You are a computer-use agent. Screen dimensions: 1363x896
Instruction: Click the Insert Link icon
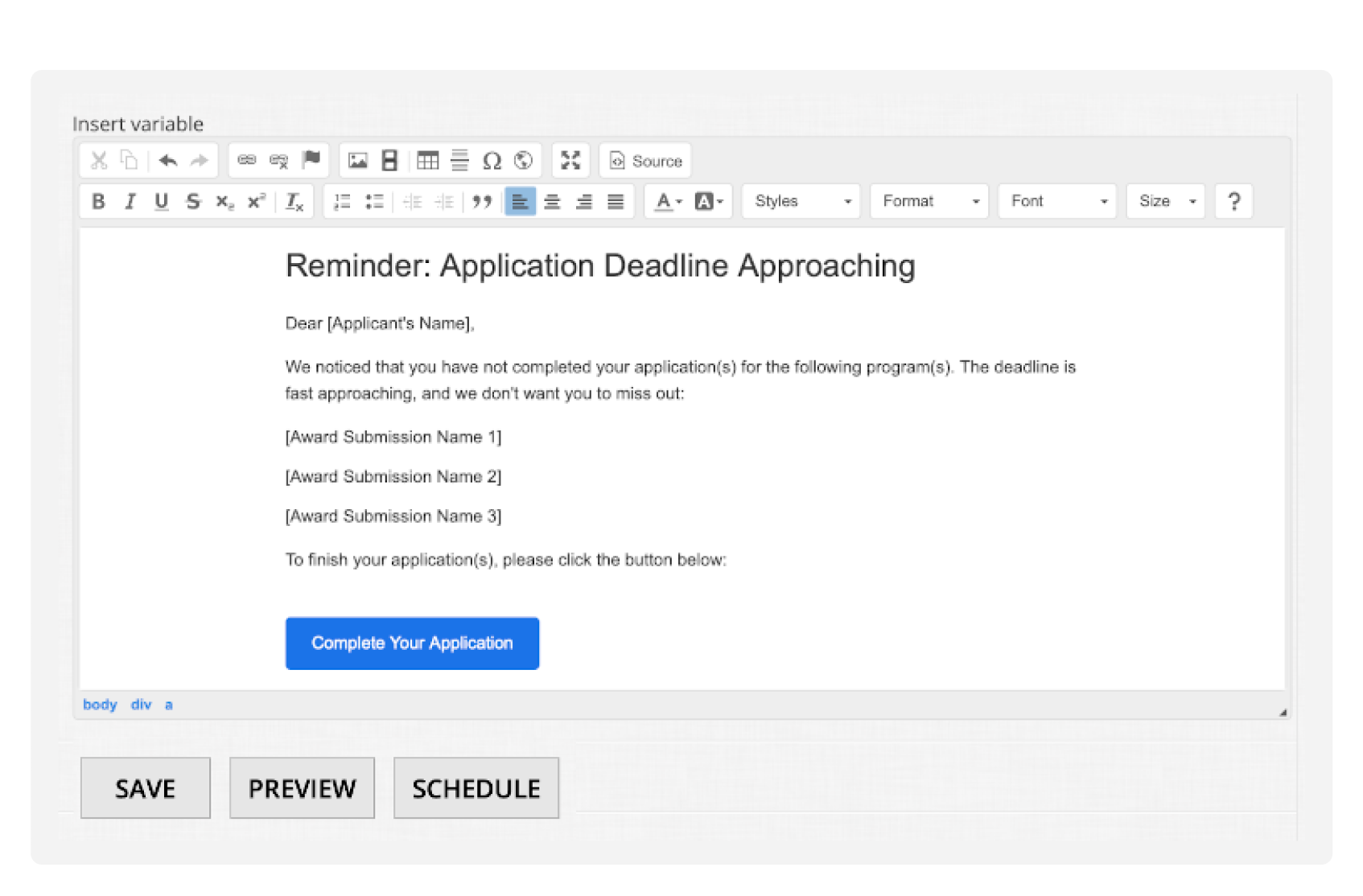point(247,160)
